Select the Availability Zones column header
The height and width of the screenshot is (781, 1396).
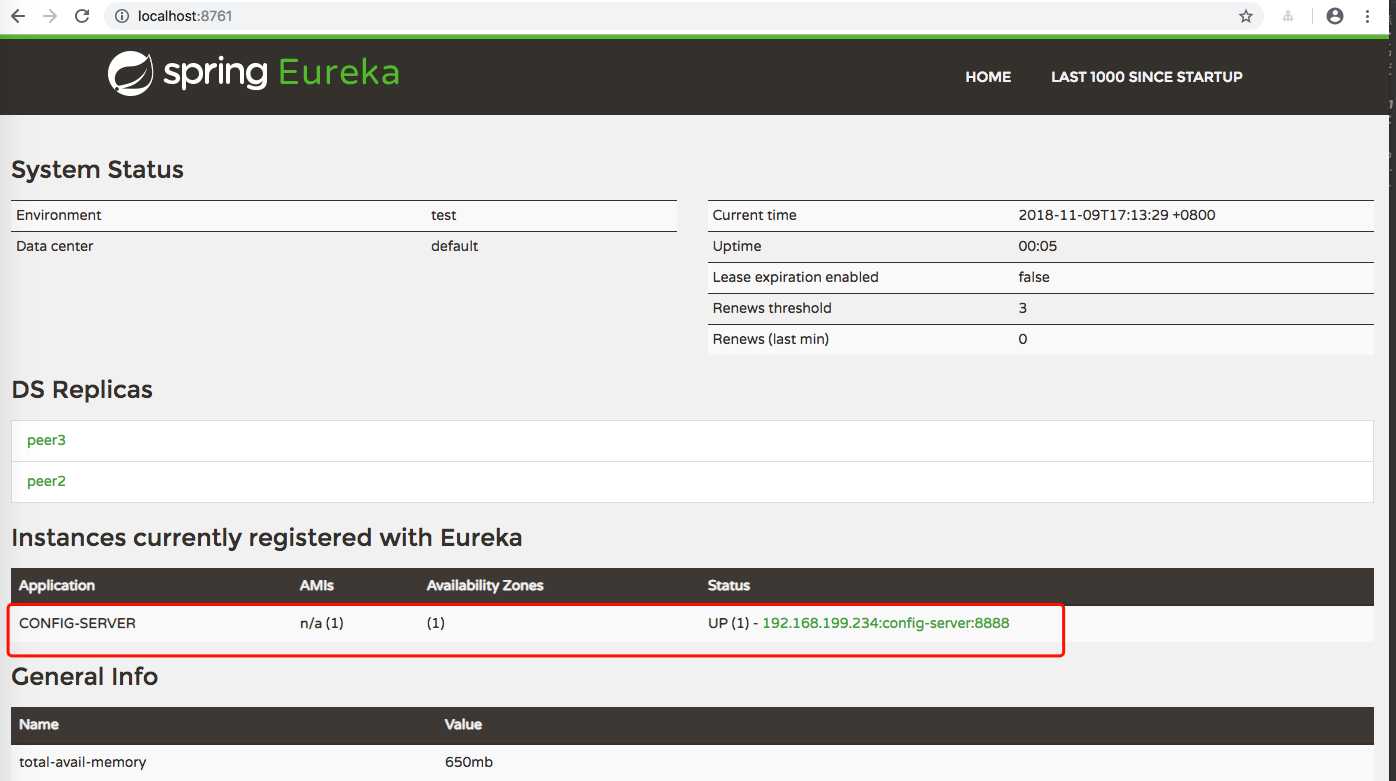coord(485,585)
